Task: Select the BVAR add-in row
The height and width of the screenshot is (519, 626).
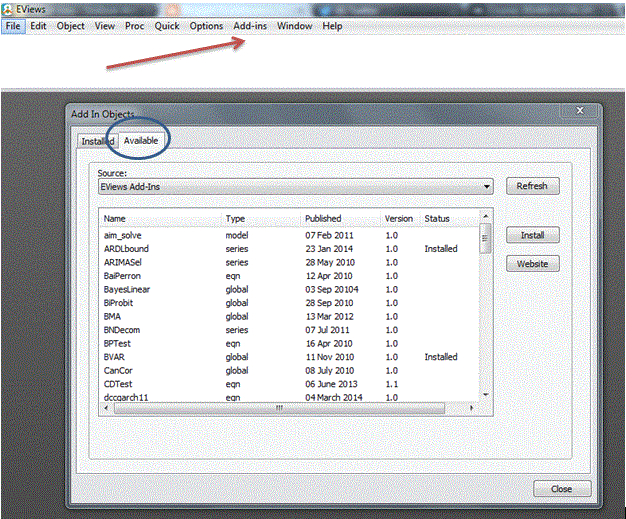Action: click(289, 357)
